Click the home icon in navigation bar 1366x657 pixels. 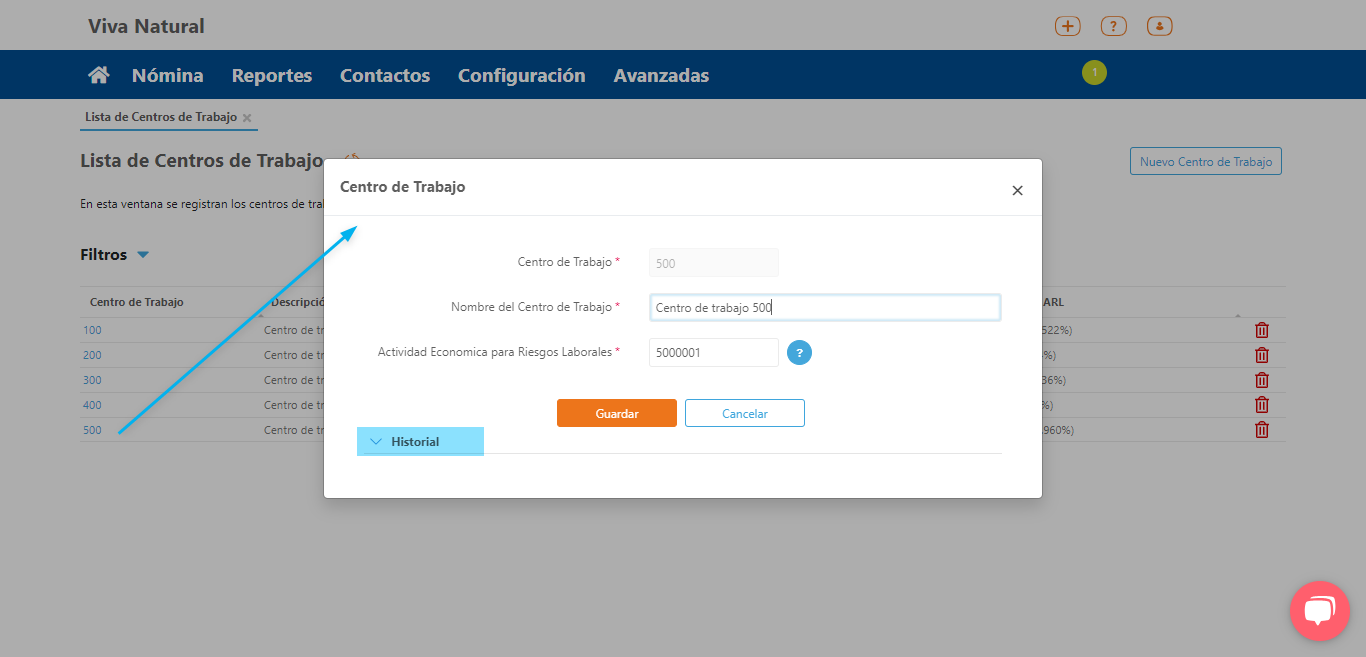click(98, 75)
